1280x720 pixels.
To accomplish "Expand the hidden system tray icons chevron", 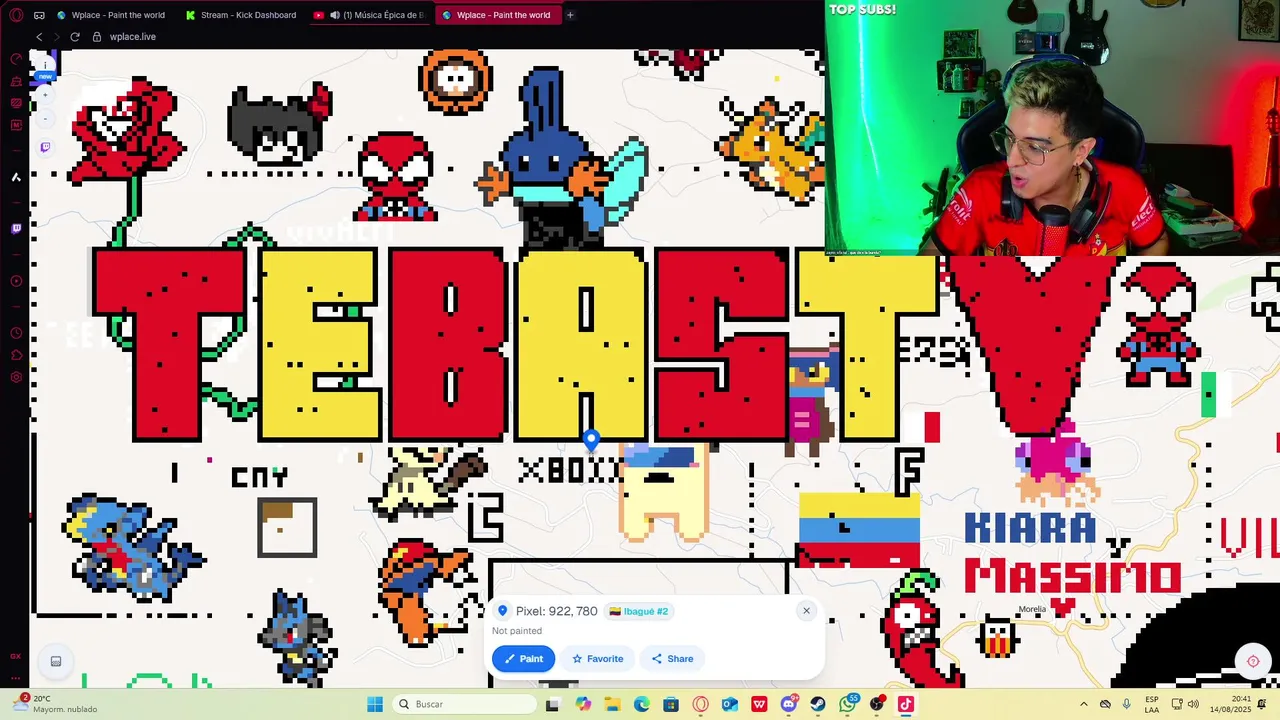I will 1084,704.
